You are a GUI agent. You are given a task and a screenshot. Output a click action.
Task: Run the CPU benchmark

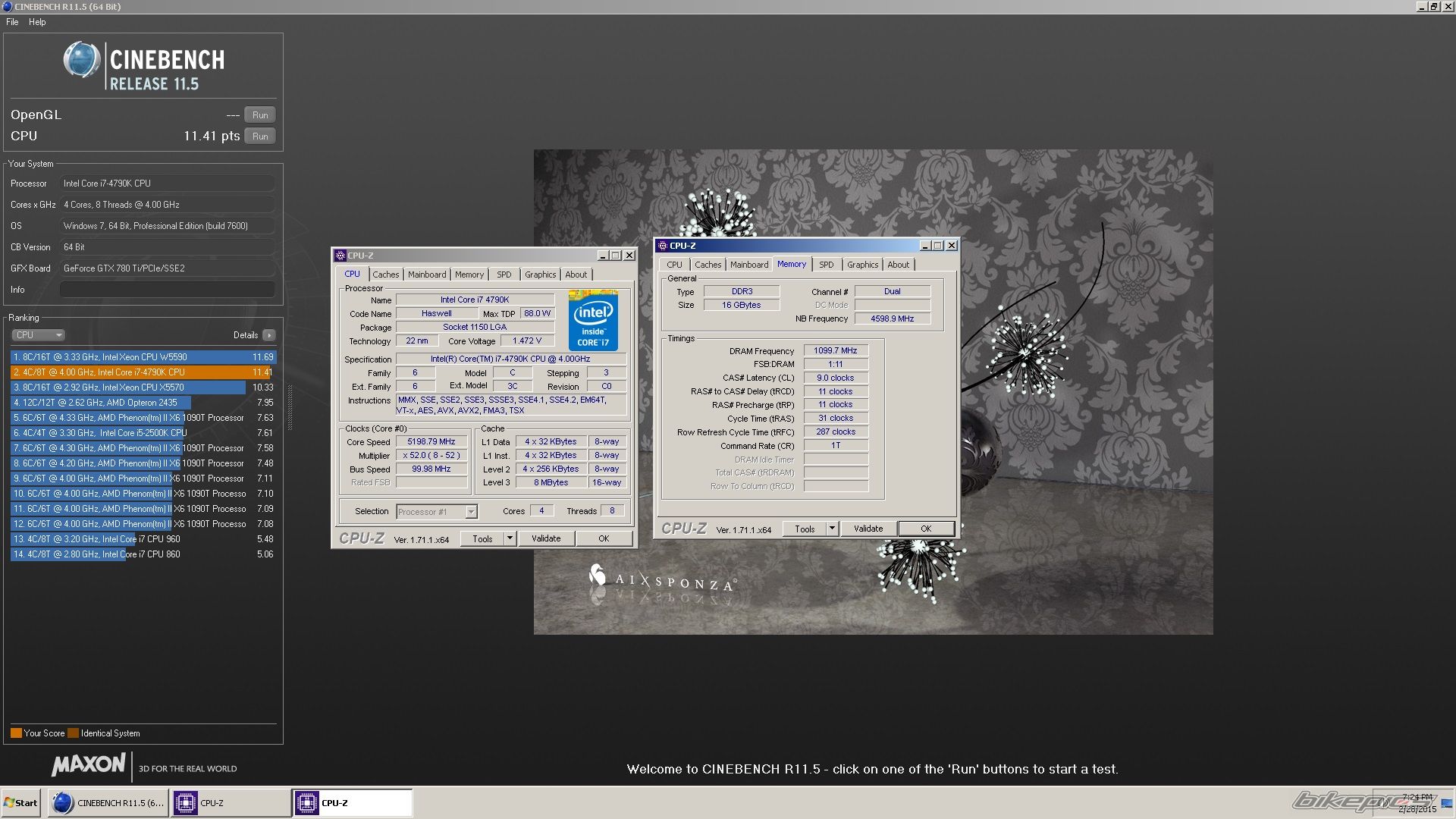point(260,136)
